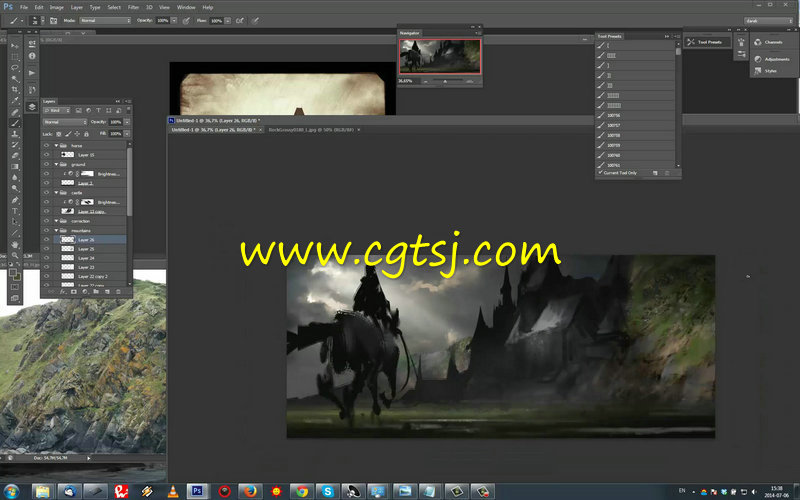Select the Lasso tool
800x500 pixels.
click(15, 68)
